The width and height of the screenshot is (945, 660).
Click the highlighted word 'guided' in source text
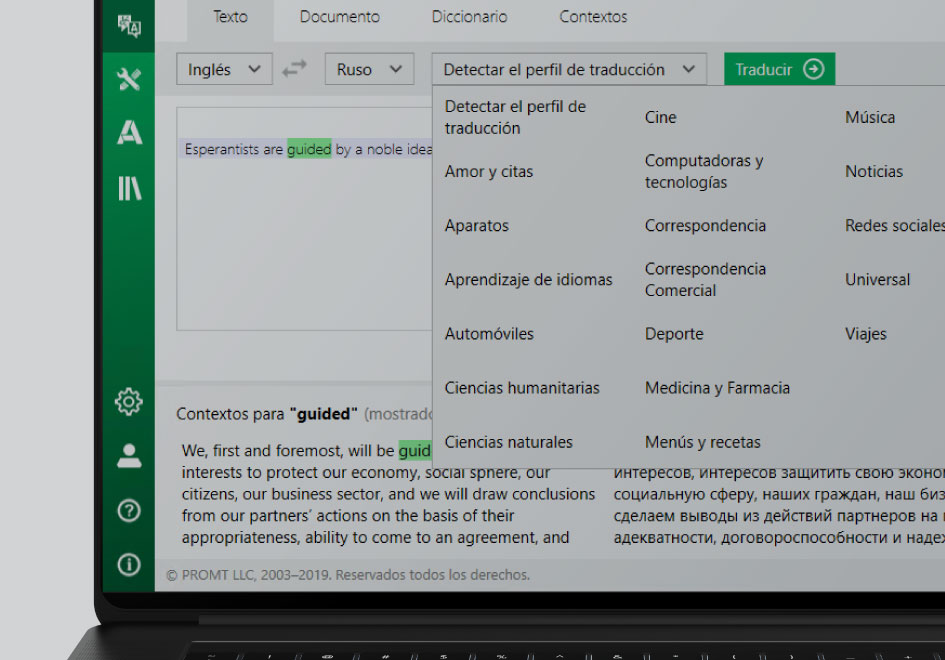(x=309, y=149)
